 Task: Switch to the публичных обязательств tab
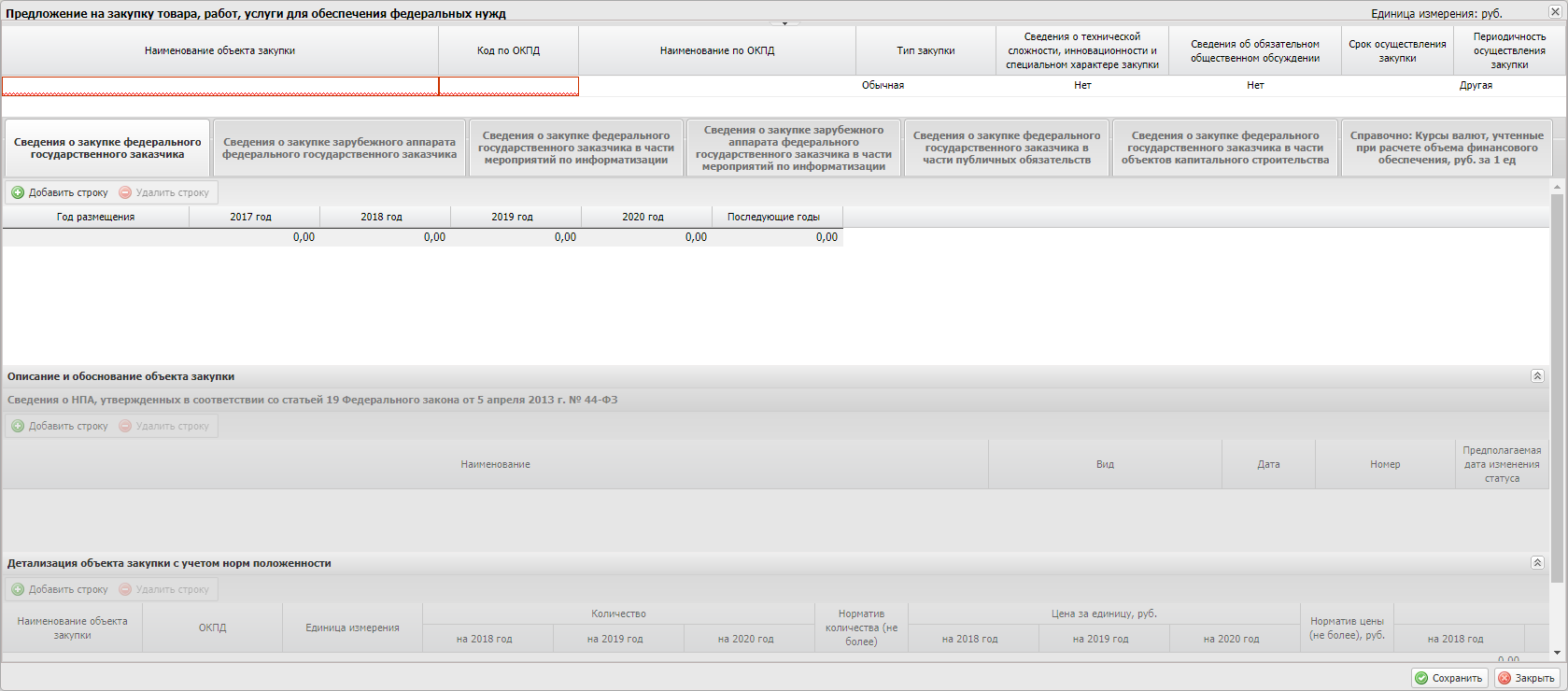[x=1007, y=148]
